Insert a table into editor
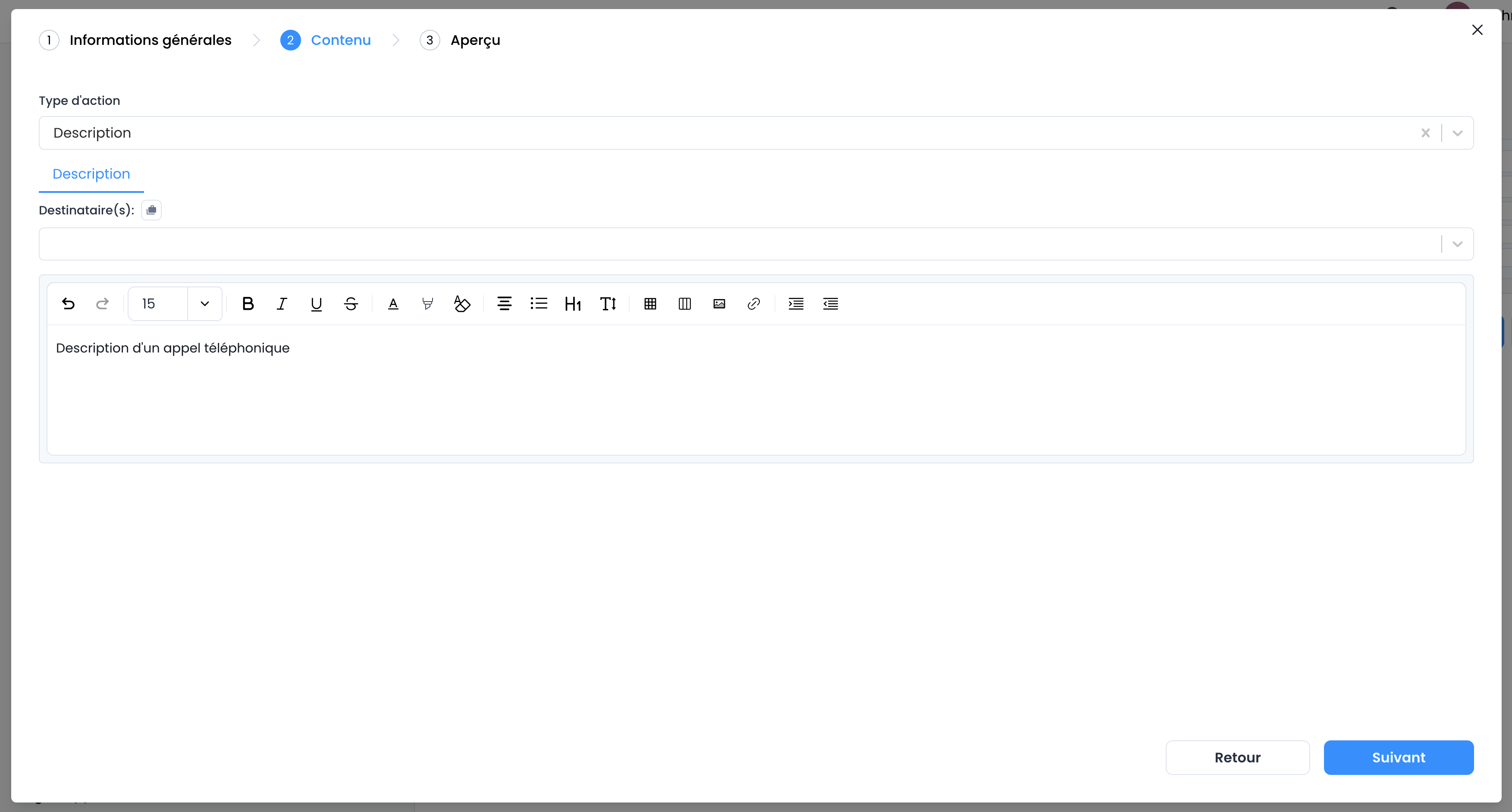 (650, 304)
